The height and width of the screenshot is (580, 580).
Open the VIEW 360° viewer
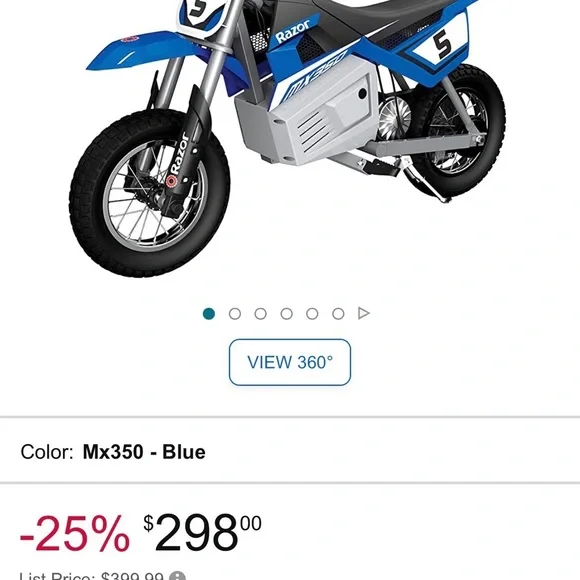[x=290, y=362]
